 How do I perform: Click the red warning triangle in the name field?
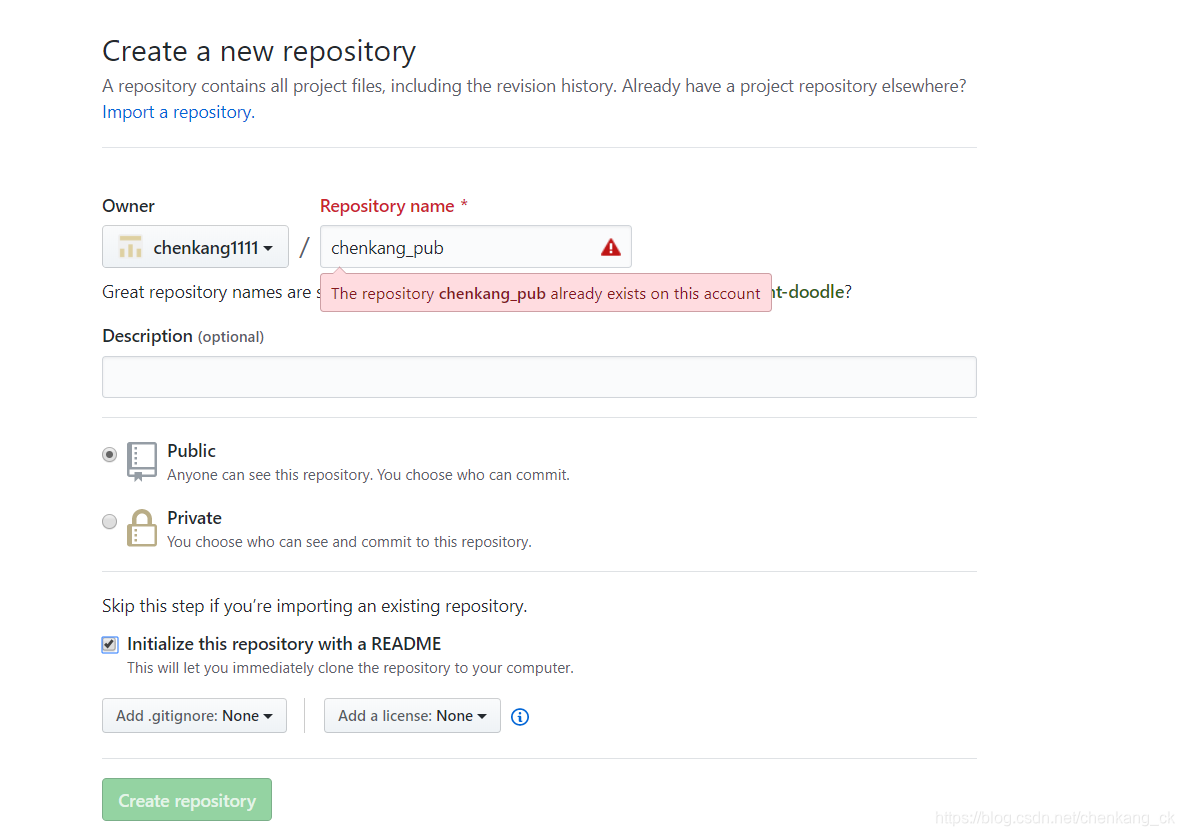click(x=610, y=247)
